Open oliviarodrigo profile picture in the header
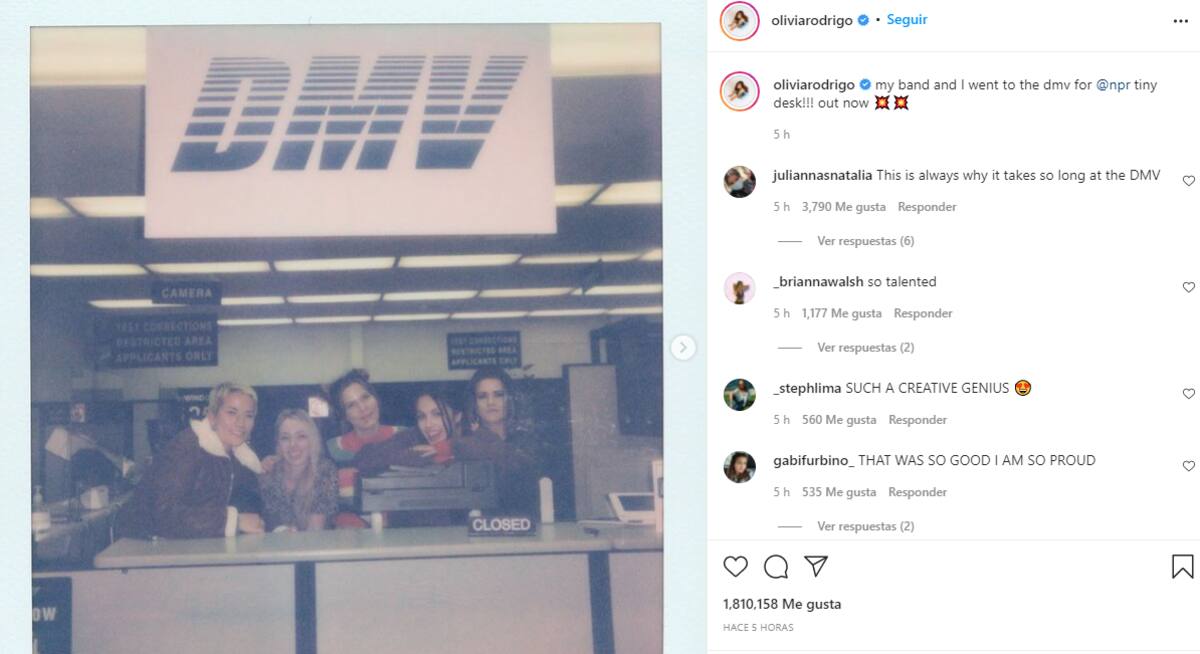The height and width of the screenshot is (654, 1200). [739, 21]
